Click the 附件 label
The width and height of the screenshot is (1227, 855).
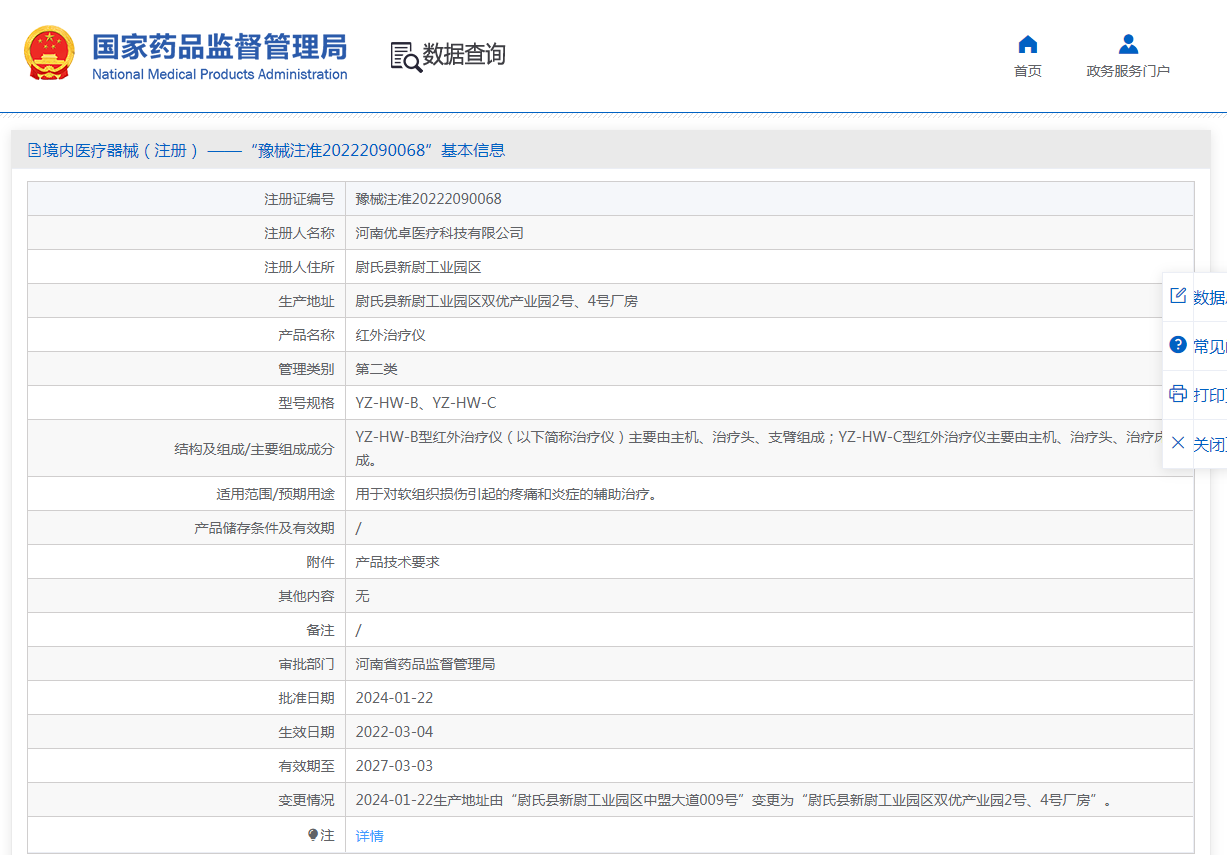click(x=320, y=562)
